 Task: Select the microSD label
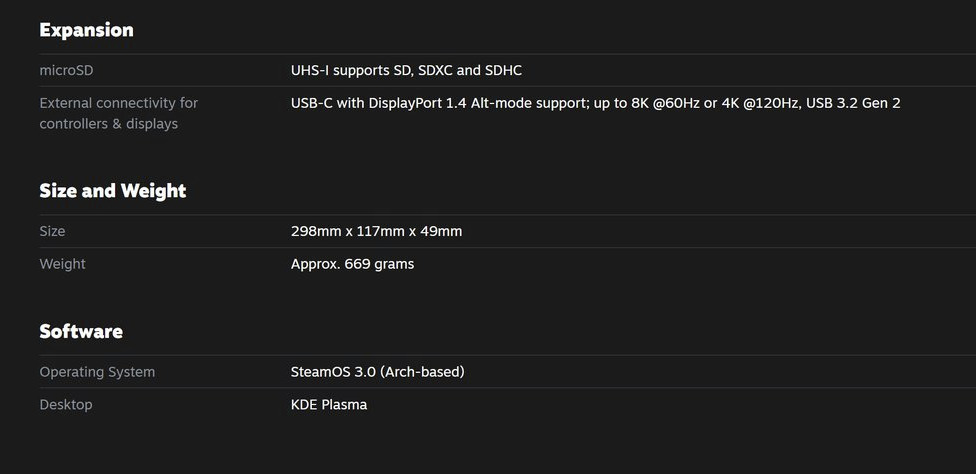coord(66,71)
